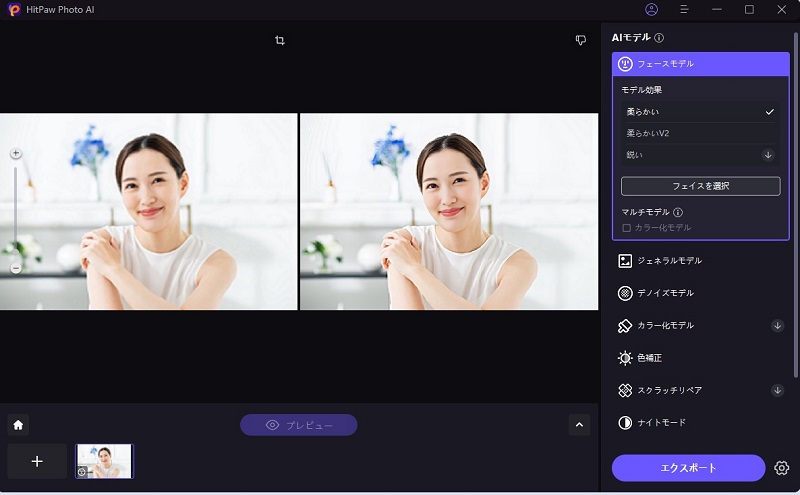Click the zoom in plus icon
The height and width of the screenshot is (495, 800).
[x=16, y=153]
